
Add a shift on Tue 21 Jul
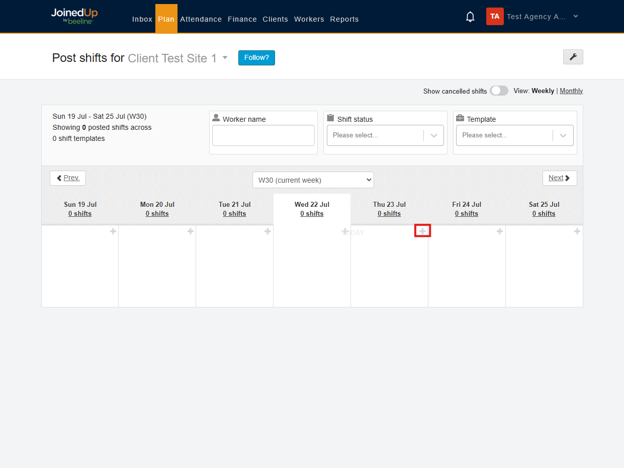pyautogui.click(x=268, y=231)
